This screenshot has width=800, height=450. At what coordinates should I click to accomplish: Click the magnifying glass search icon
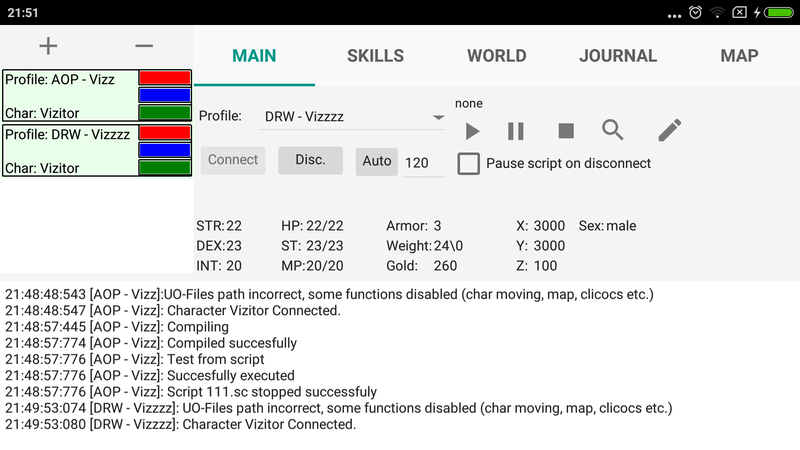click(x=613, y=130)
